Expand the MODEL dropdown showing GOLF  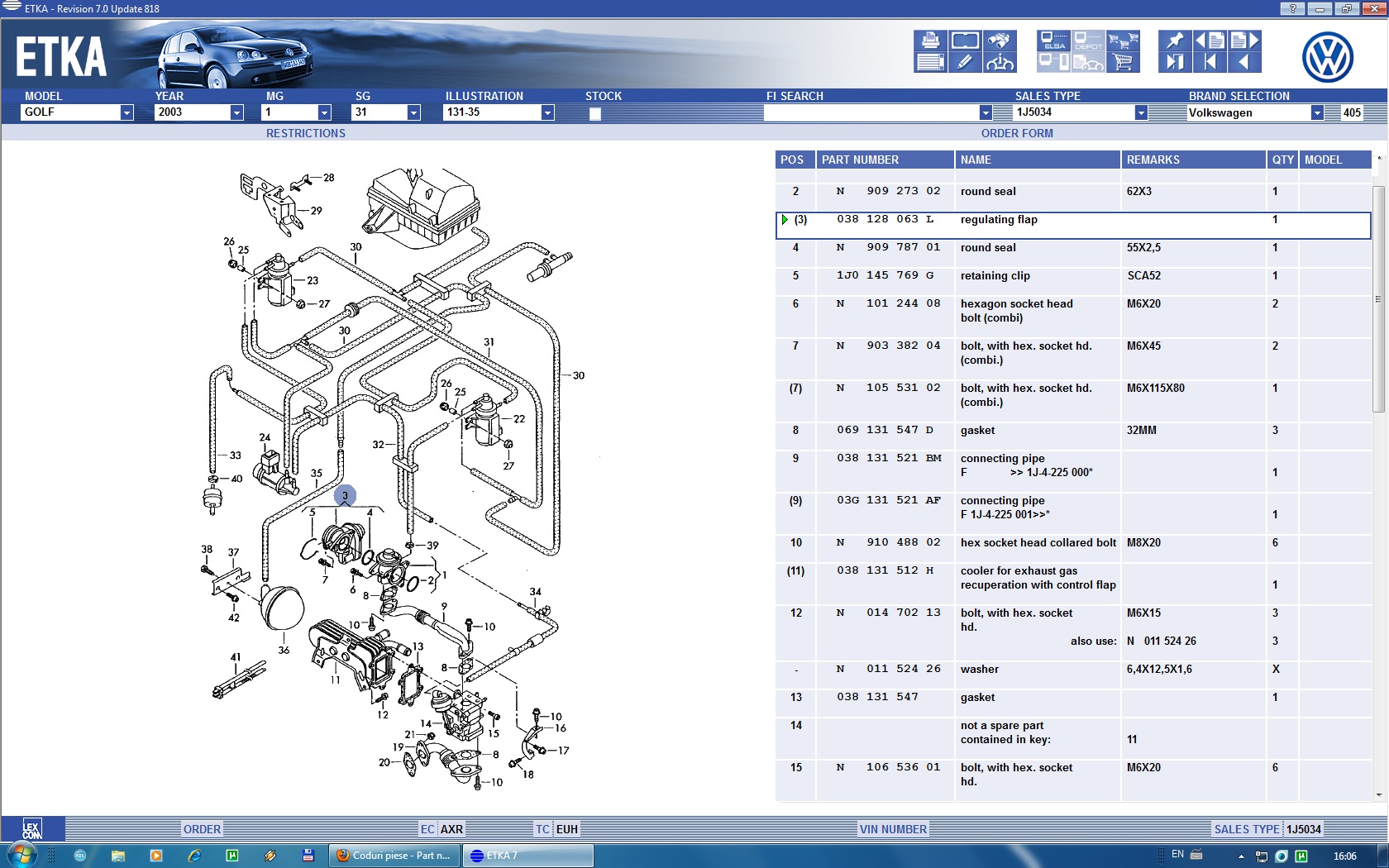tap(126, 112)
